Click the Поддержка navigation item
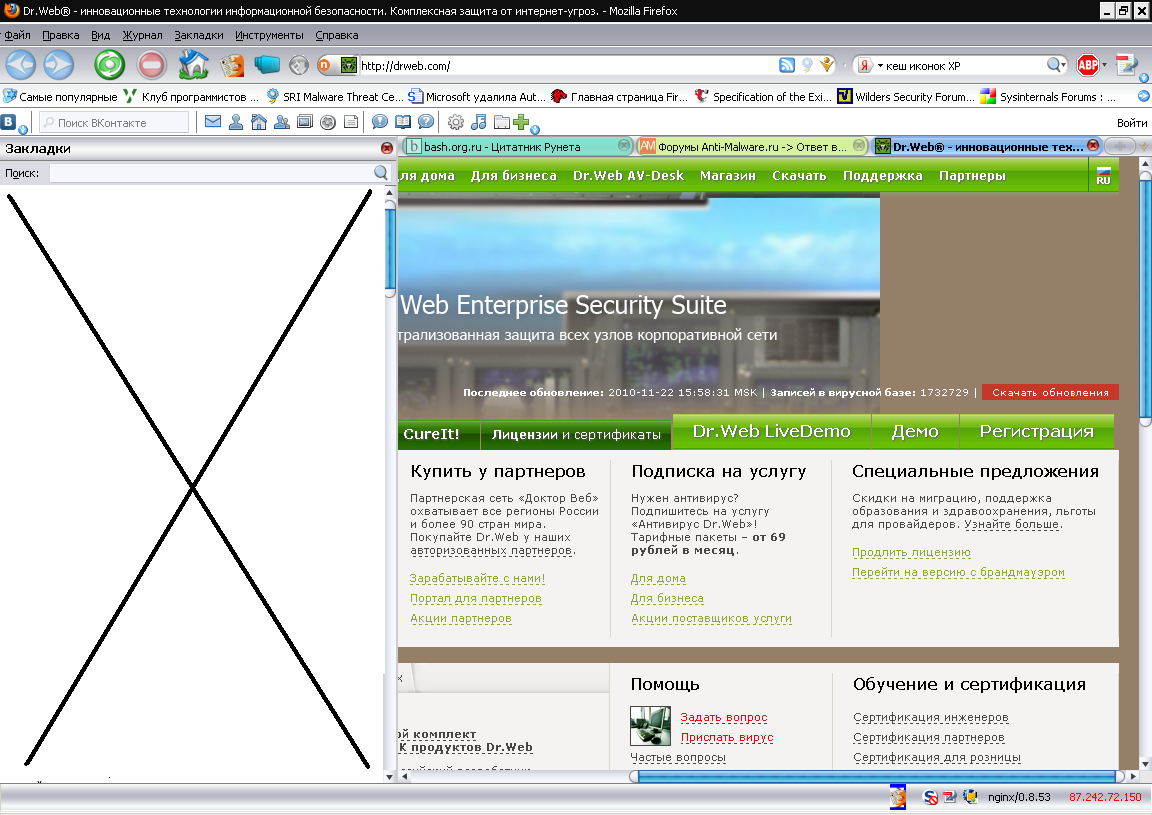Screen dimensions: 1152x815 882,176
